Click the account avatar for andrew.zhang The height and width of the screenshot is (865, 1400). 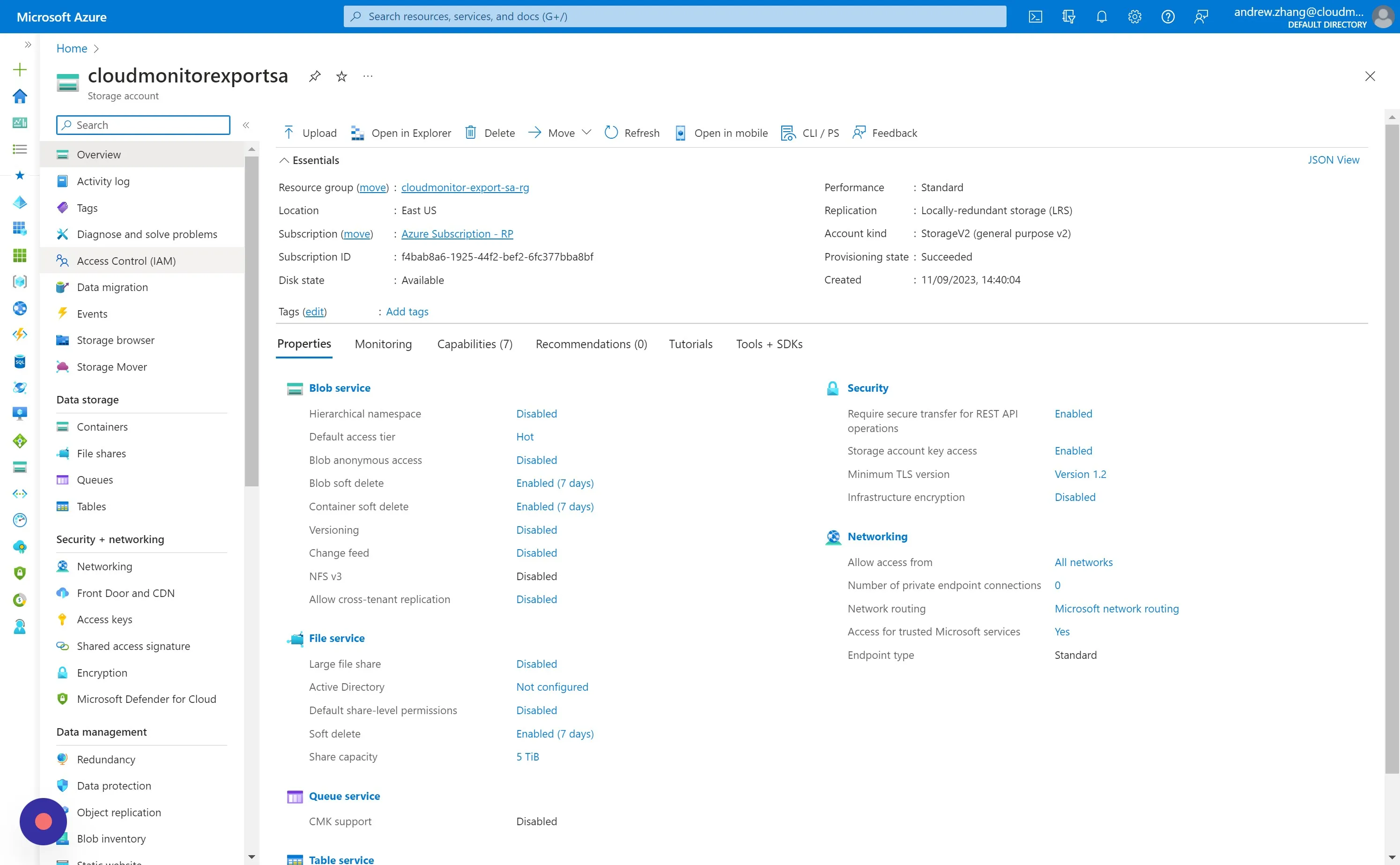click(1383, 16)
